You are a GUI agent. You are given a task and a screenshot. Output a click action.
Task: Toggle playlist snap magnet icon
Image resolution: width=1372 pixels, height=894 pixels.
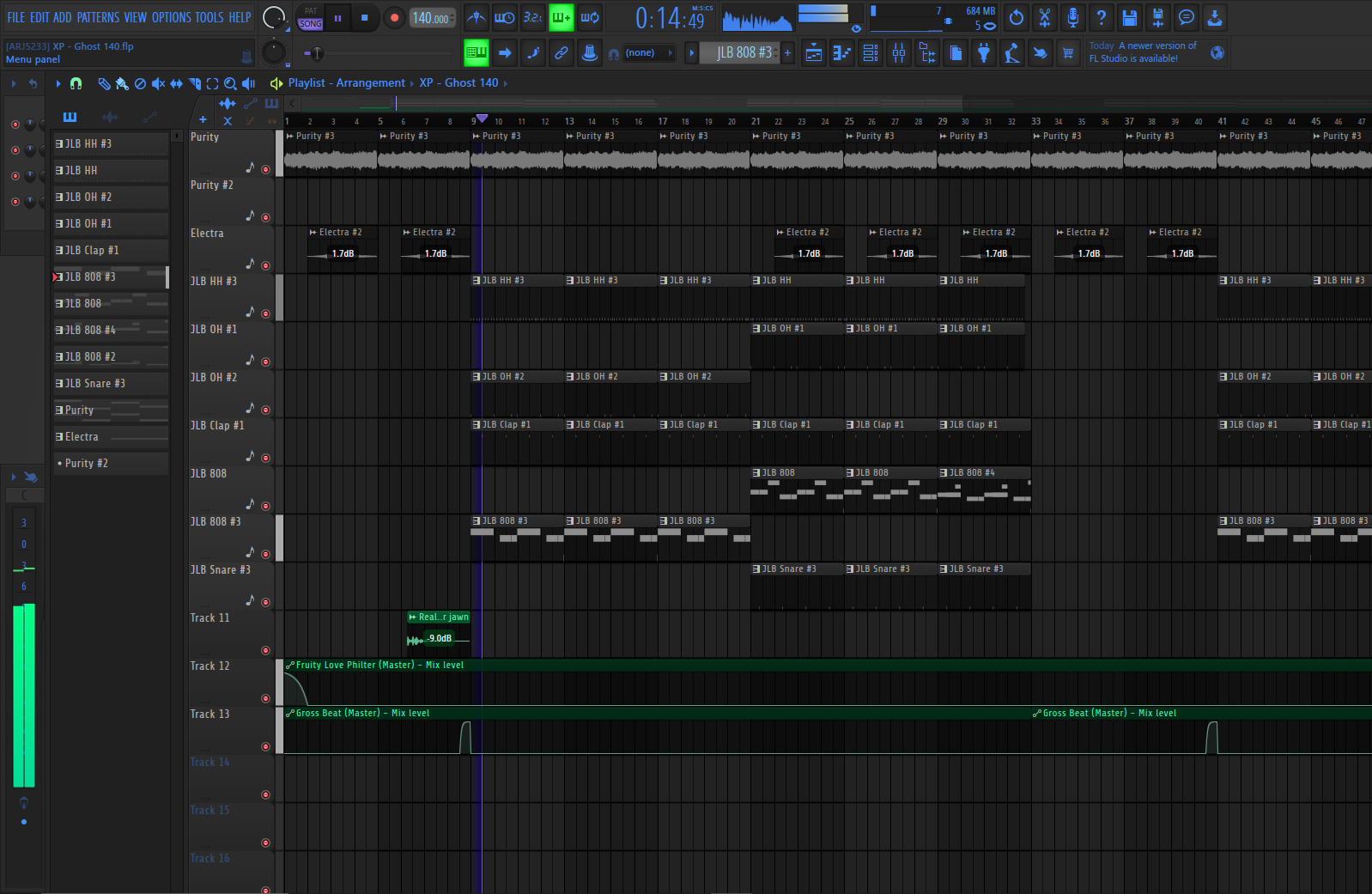point(76,83)
